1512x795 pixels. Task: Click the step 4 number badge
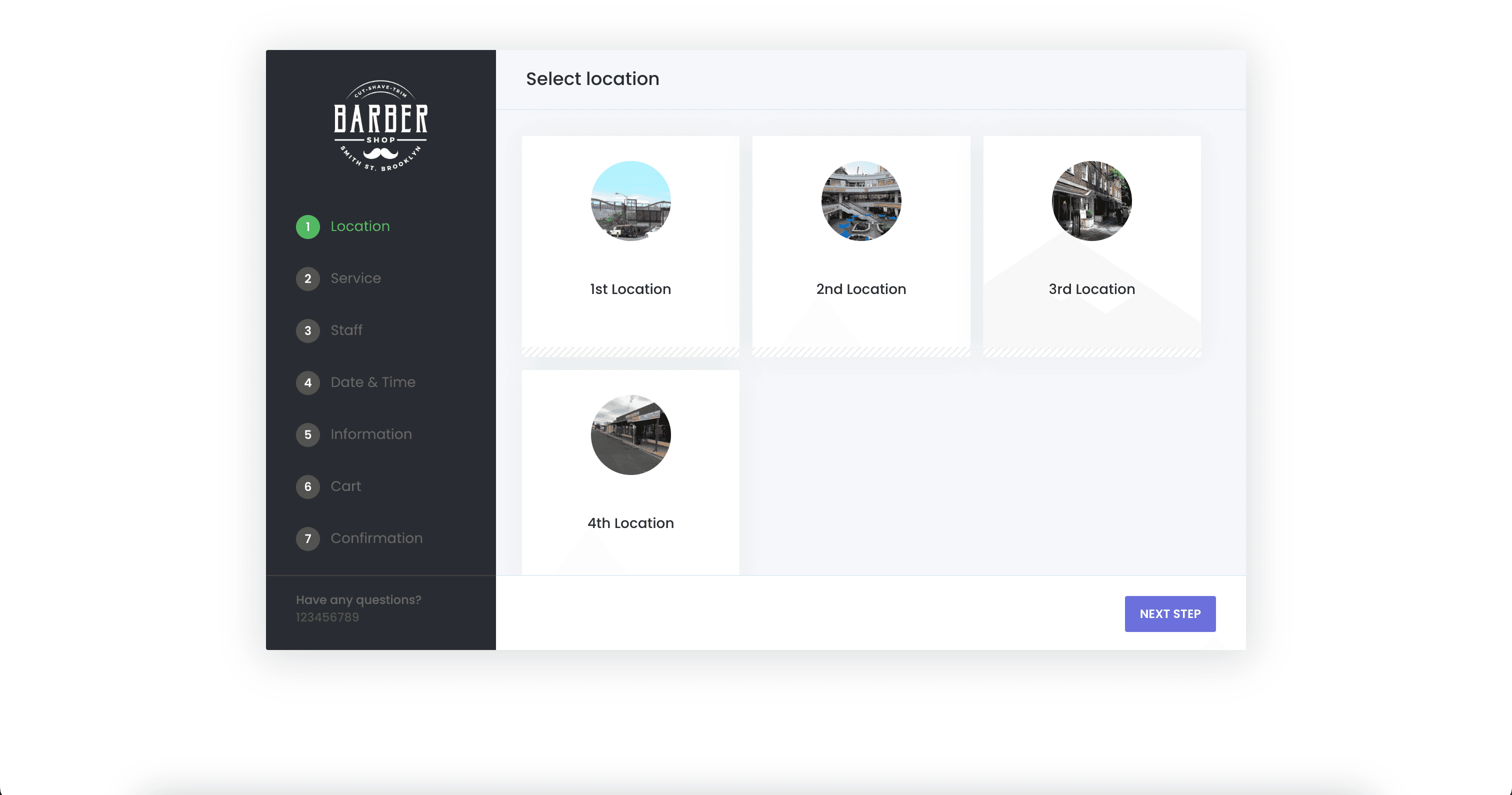(x=307, y=383)
